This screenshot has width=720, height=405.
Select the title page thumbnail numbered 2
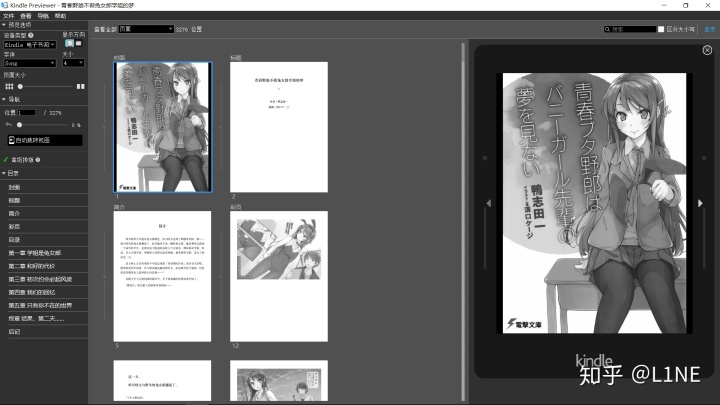pyautogui.click(x=279, y=127)
